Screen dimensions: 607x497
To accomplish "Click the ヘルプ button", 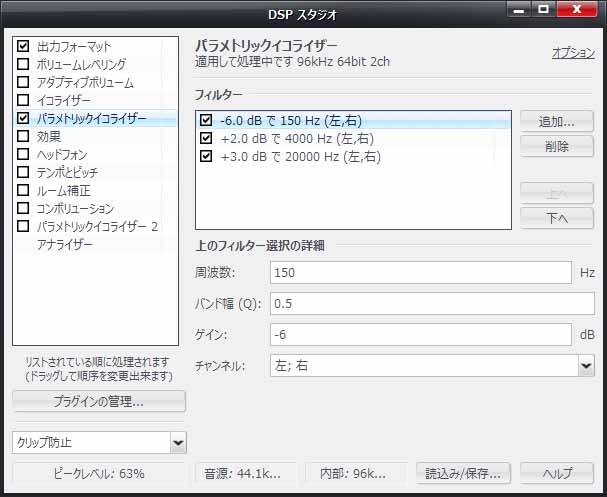I will (x=557, y=473).
